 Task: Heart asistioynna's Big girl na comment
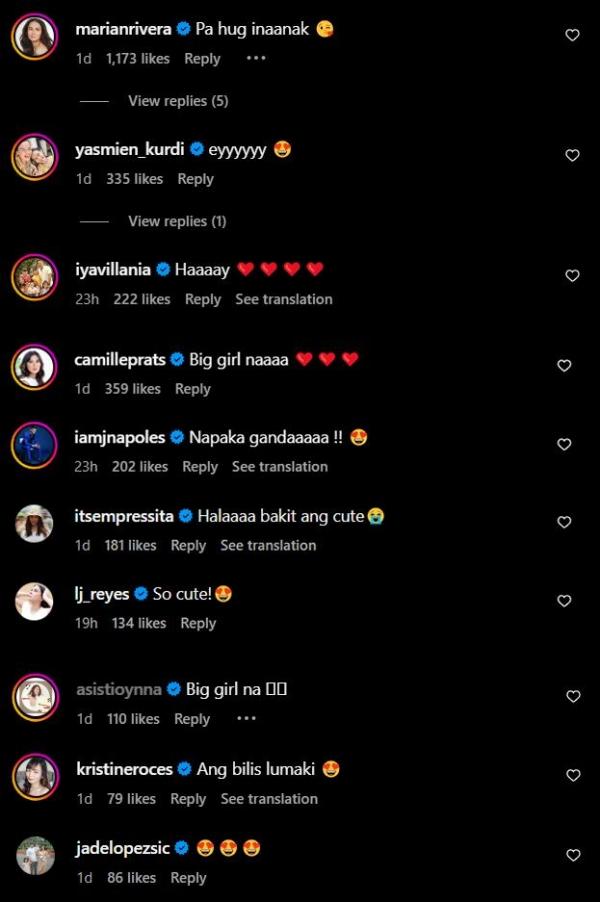573,696
